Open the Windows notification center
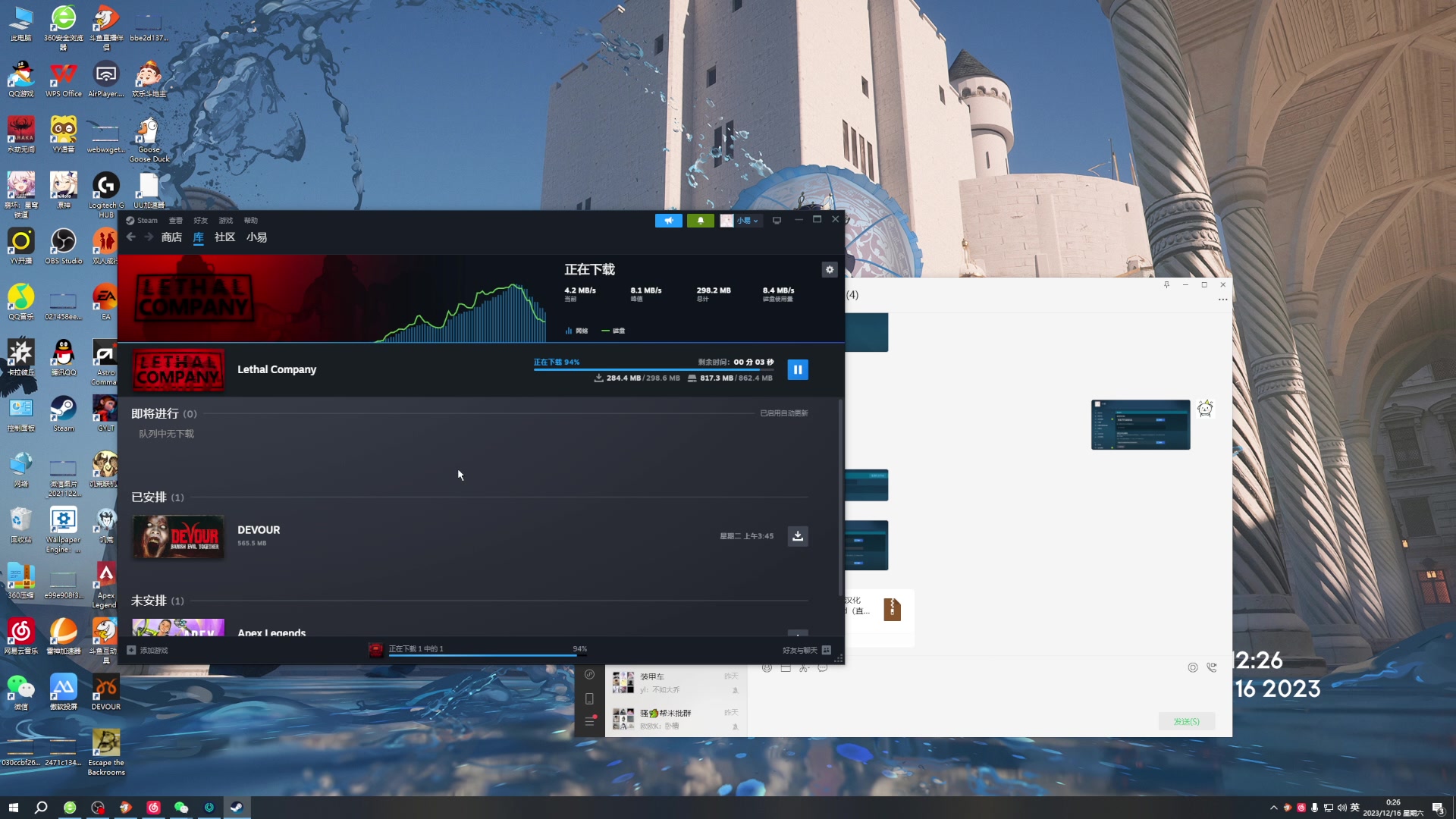Viewport: 1456px width, 819px height. [1438, 808]
